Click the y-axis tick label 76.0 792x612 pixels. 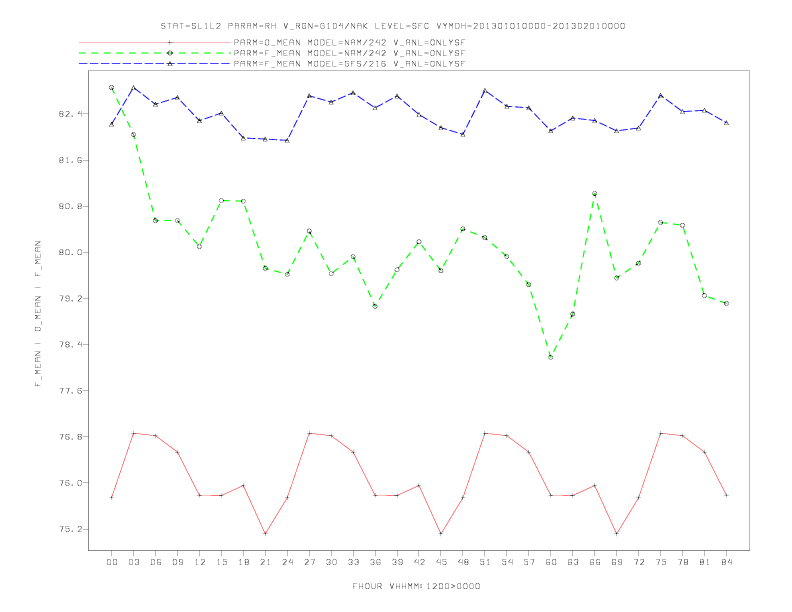(x=70, y=483)
